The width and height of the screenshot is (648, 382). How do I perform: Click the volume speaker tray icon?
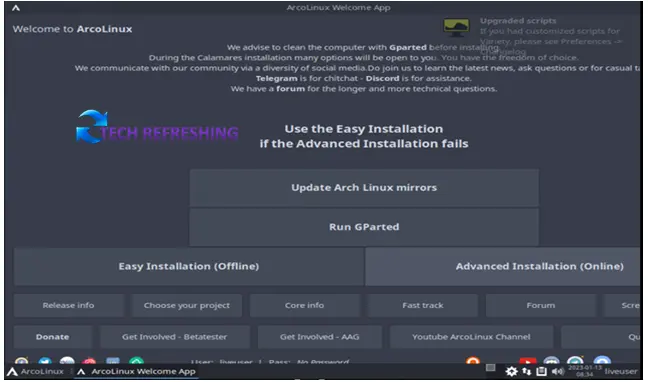click(557, 372)
